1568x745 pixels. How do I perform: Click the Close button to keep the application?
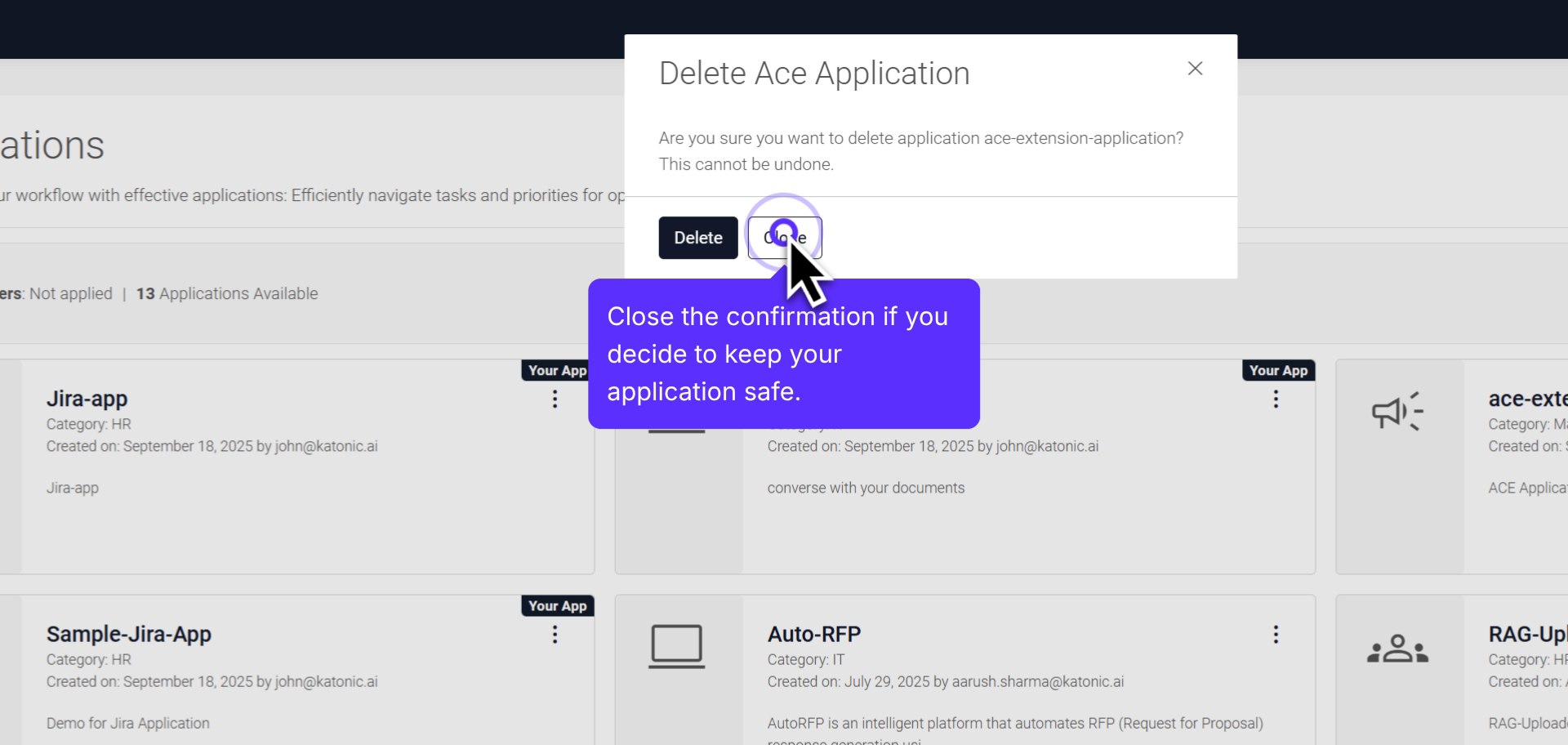click(784, 237)
